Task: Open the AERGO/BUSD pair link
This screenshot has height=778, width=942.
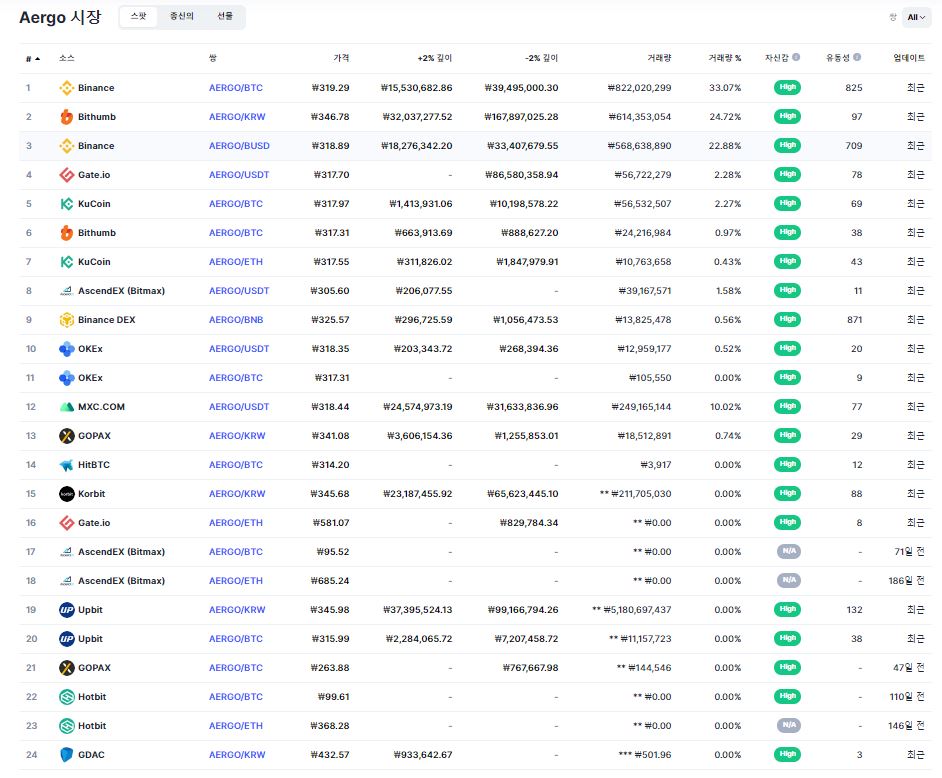Action: point(239,145)
